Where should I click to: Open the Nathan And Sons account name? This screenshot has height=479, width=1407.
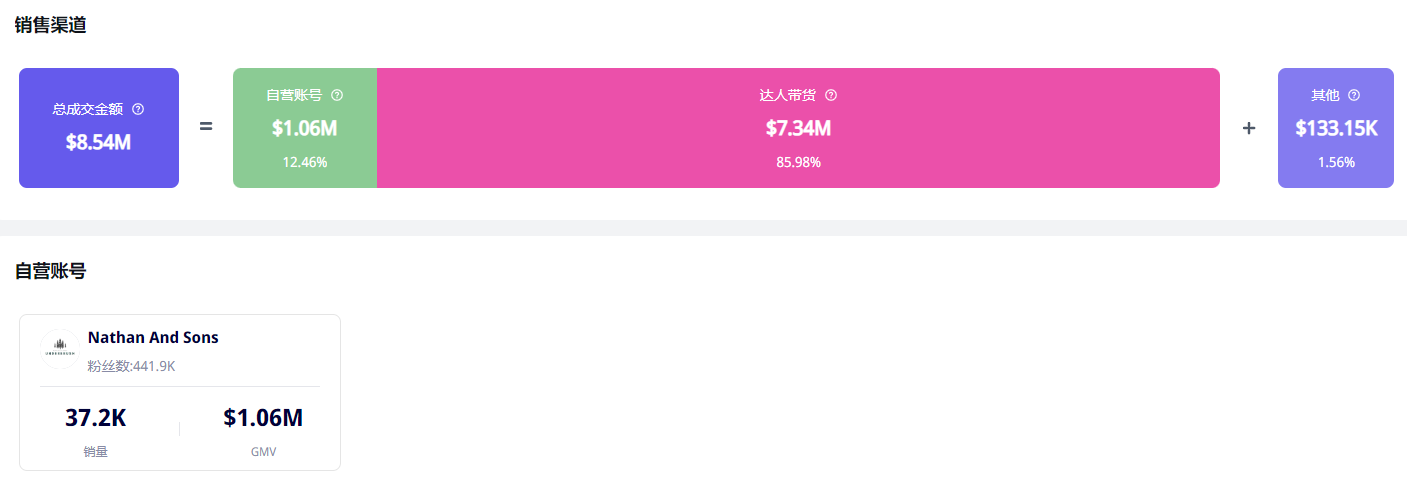(153, 338)
